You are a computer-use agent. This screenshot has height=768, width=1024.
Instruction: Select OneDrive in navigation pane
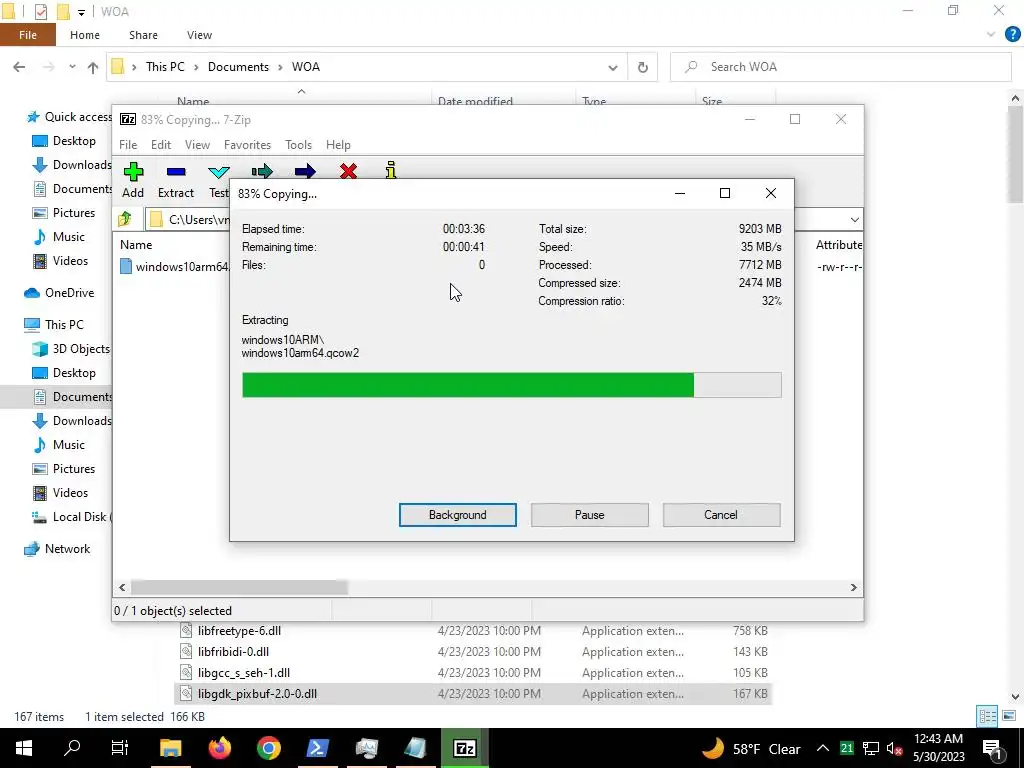pyautogui.click(x=59, y=293)
